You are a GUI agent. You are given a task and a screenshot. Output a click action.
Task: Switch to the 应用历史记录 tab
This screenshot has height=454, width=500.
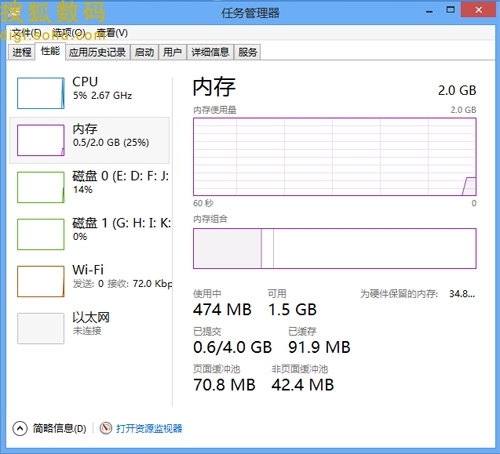tap(97, 52)
